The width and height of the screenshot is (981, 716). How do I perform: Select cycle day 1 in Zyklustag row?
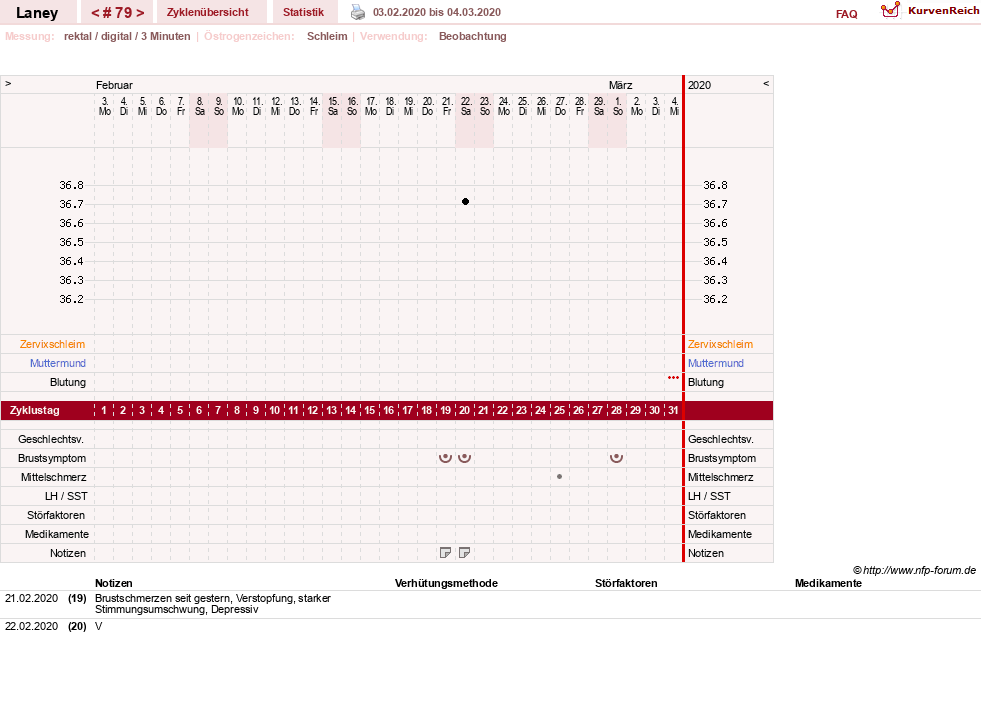(x=104, y=411)
